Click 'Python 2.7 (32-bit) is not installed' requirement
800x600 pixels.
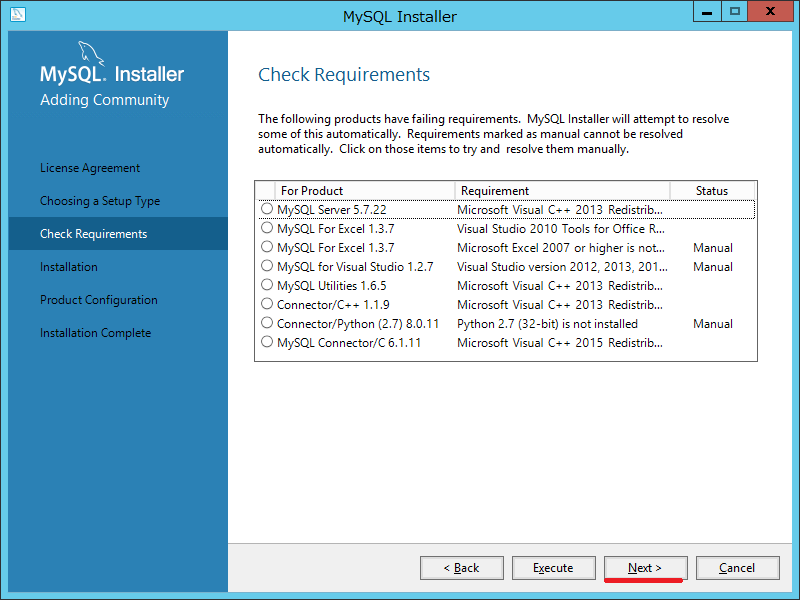click(x=547, y=324)
